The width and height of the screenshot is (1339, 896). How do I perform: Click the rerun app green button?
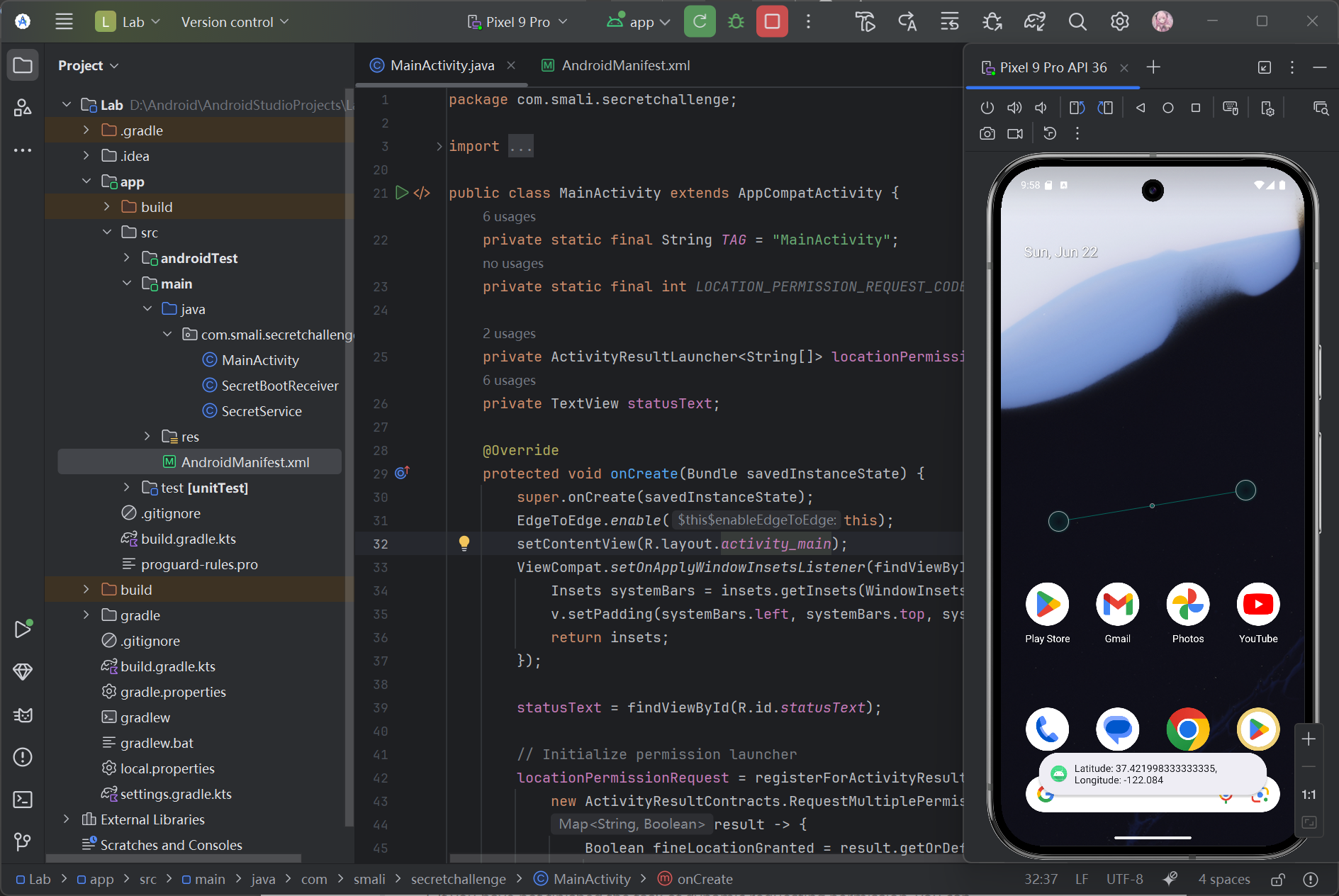click(699, 22)
